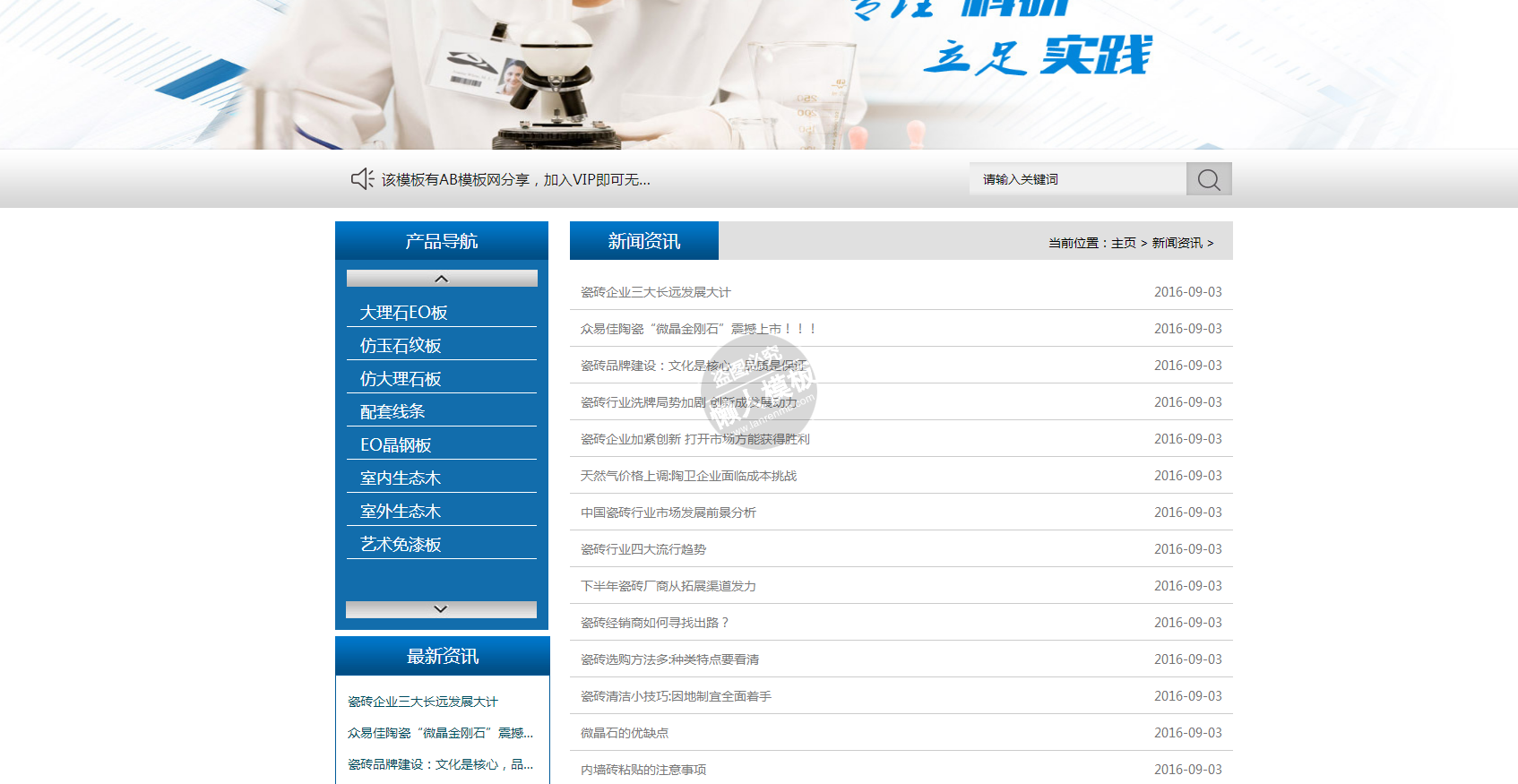Click the keyword search input field

(1077, 179)
